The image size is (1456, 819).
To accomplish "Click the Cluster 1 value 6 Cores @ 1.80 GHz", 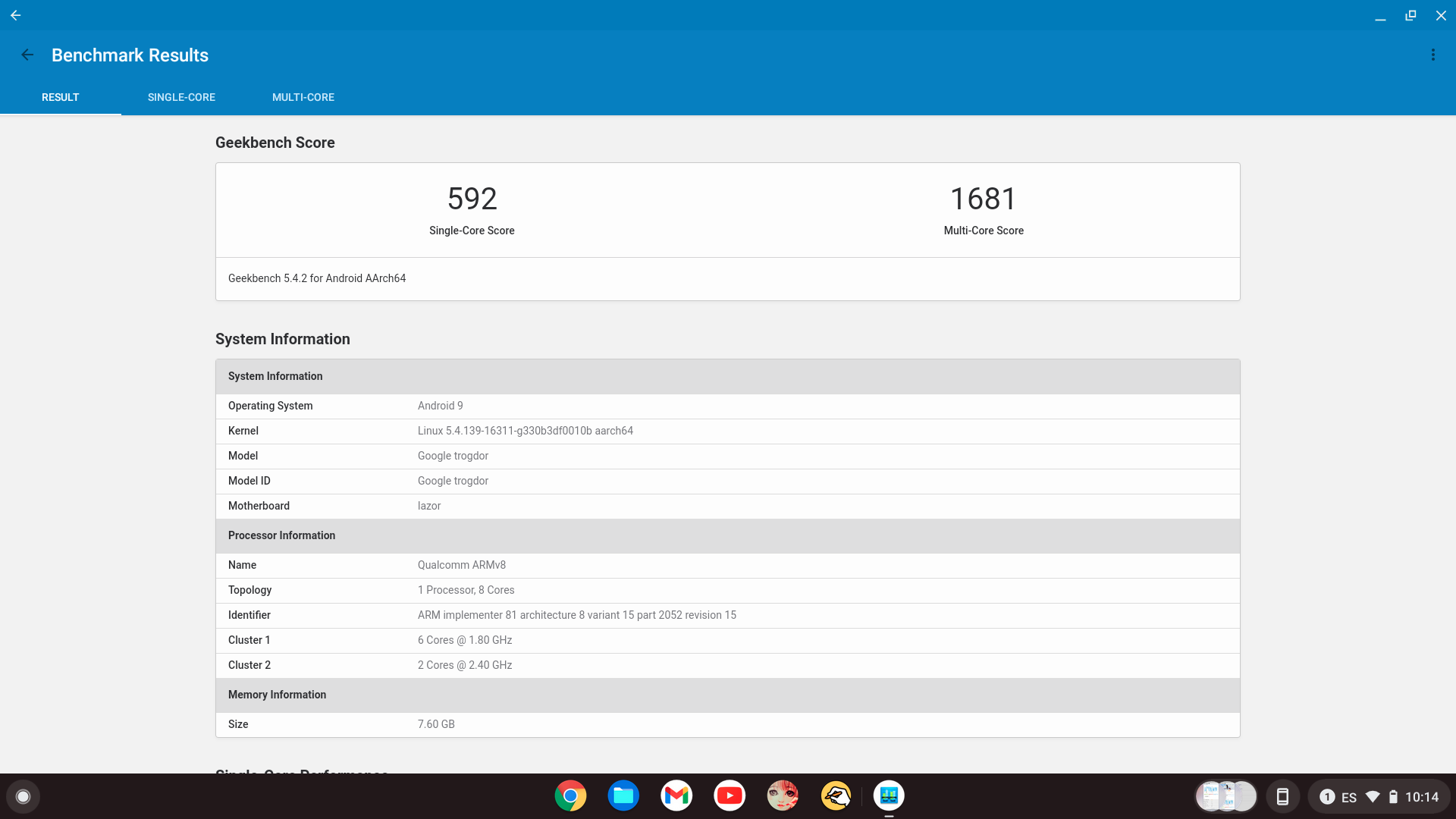I will (465, 640).
